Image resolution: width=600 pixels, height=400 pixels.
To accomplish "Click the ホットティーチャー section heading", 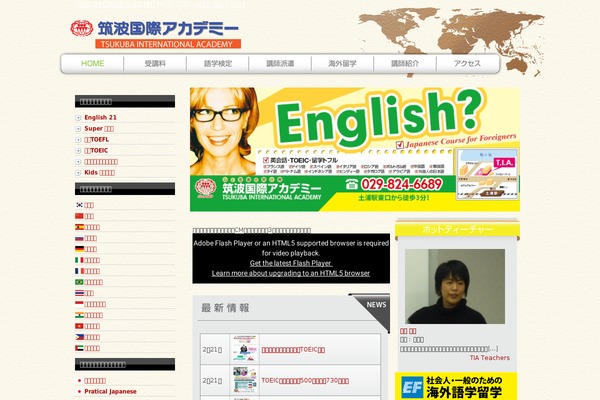I will coord(457,229).
